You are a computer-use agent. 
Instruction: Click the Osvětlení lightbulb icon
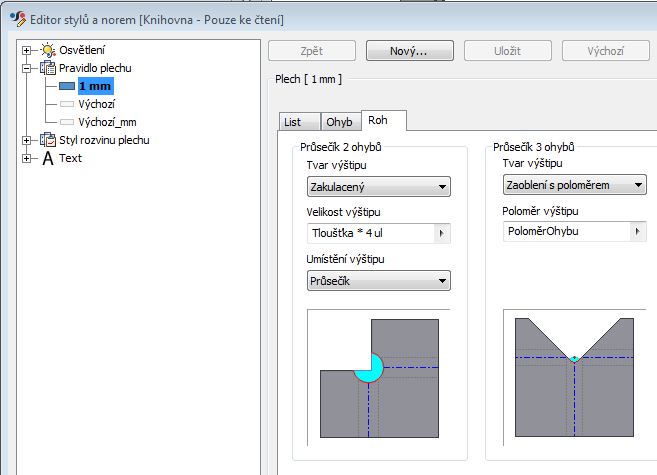pyautogui.click(x=47, y=50)
